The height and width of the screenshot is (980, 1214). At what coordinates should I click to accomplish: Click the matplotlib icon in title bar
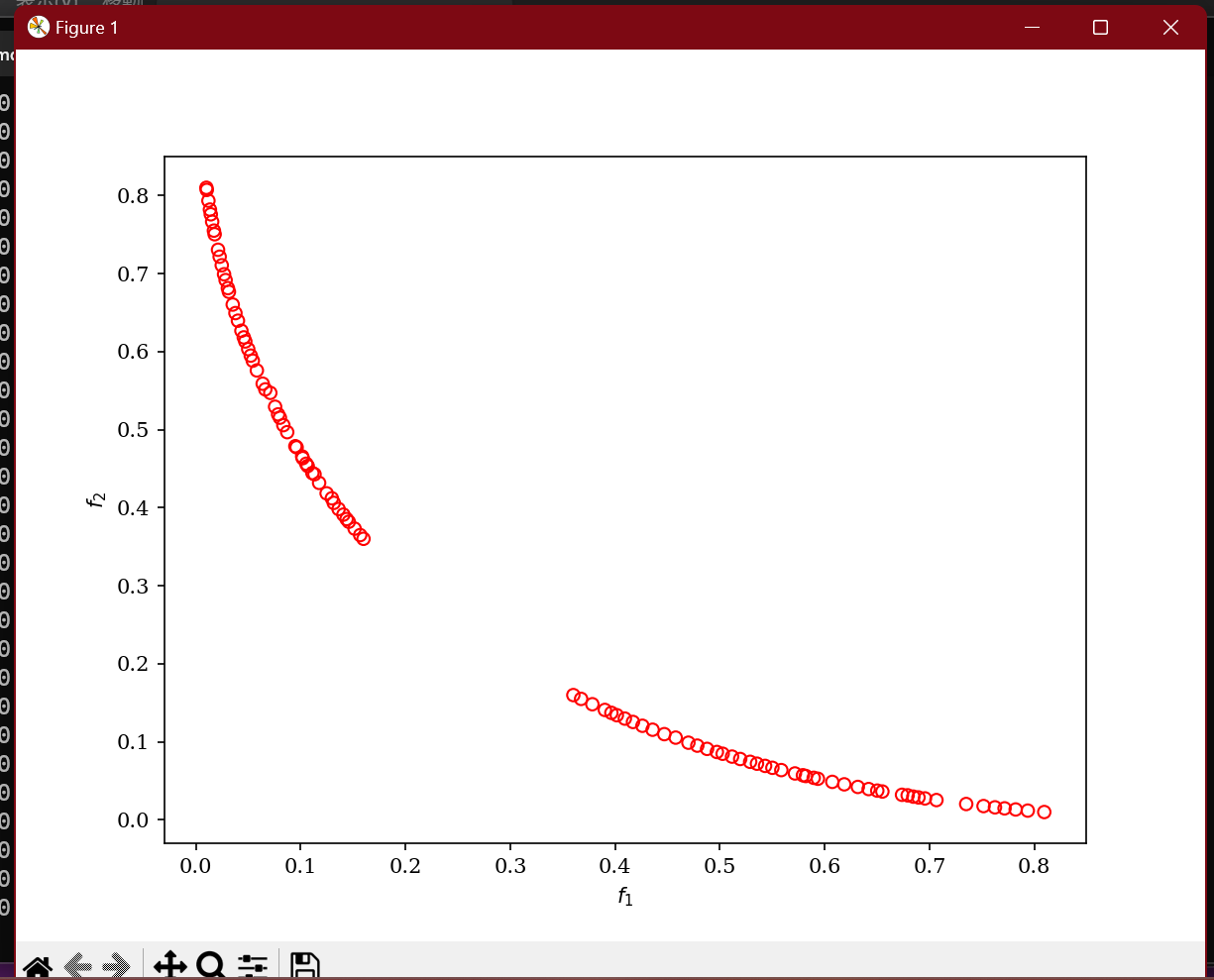39,28
